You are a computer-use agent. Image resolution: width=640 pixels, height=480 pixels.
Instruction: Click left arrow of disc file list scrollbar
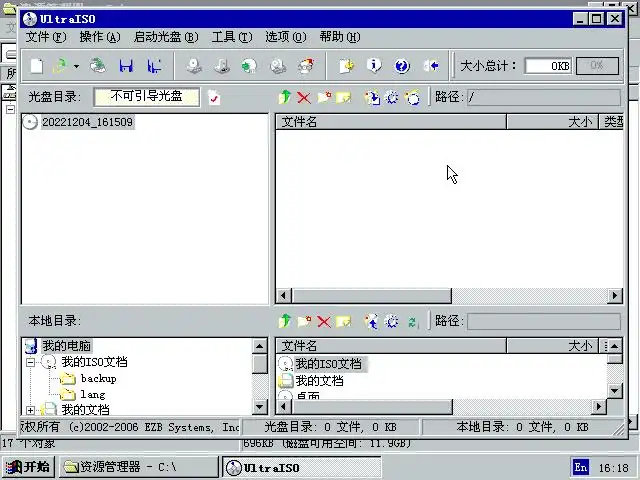[x=284, y=296]
